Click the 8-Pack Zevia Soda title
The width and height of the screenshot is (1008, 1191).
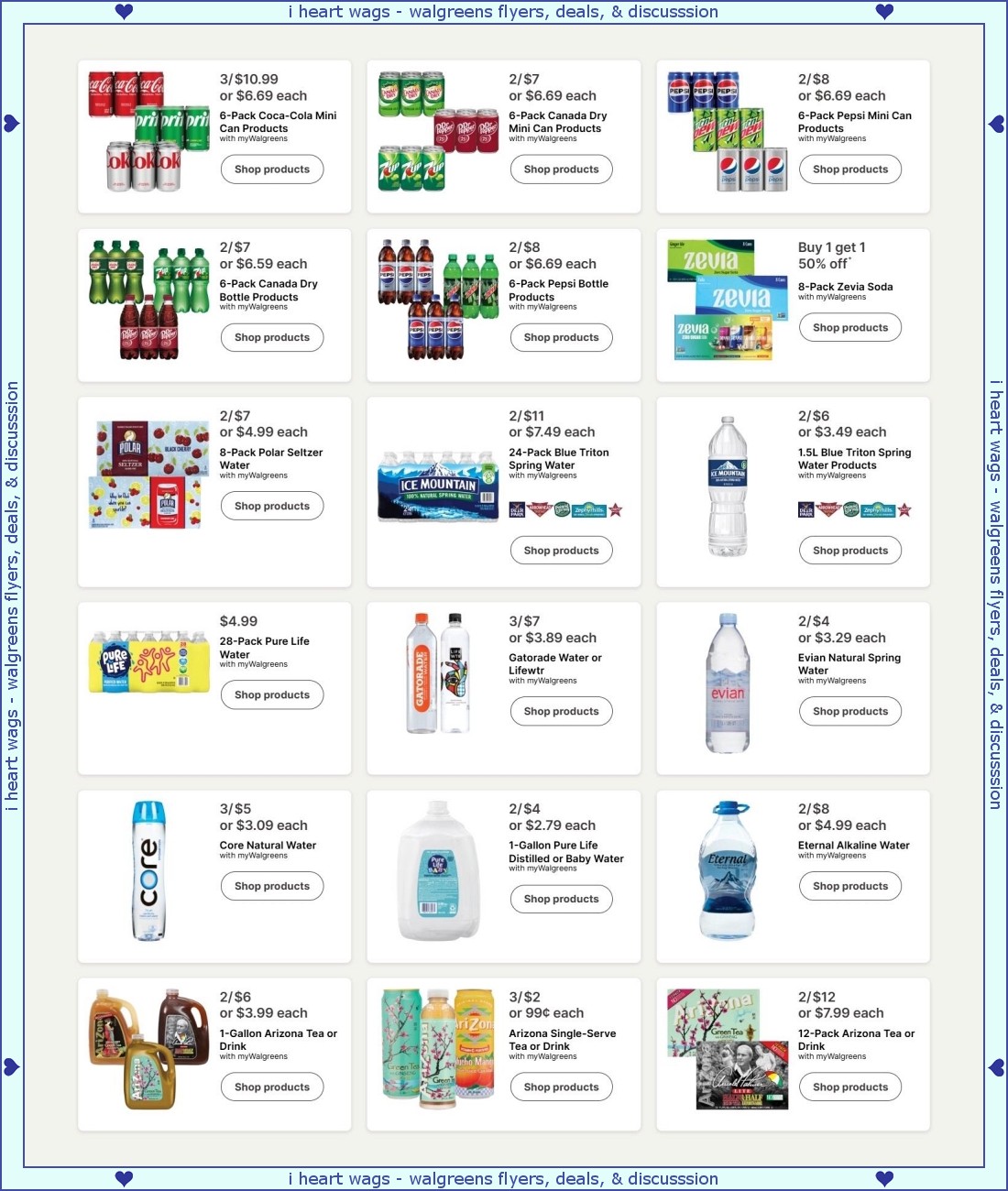pos(845,287)
